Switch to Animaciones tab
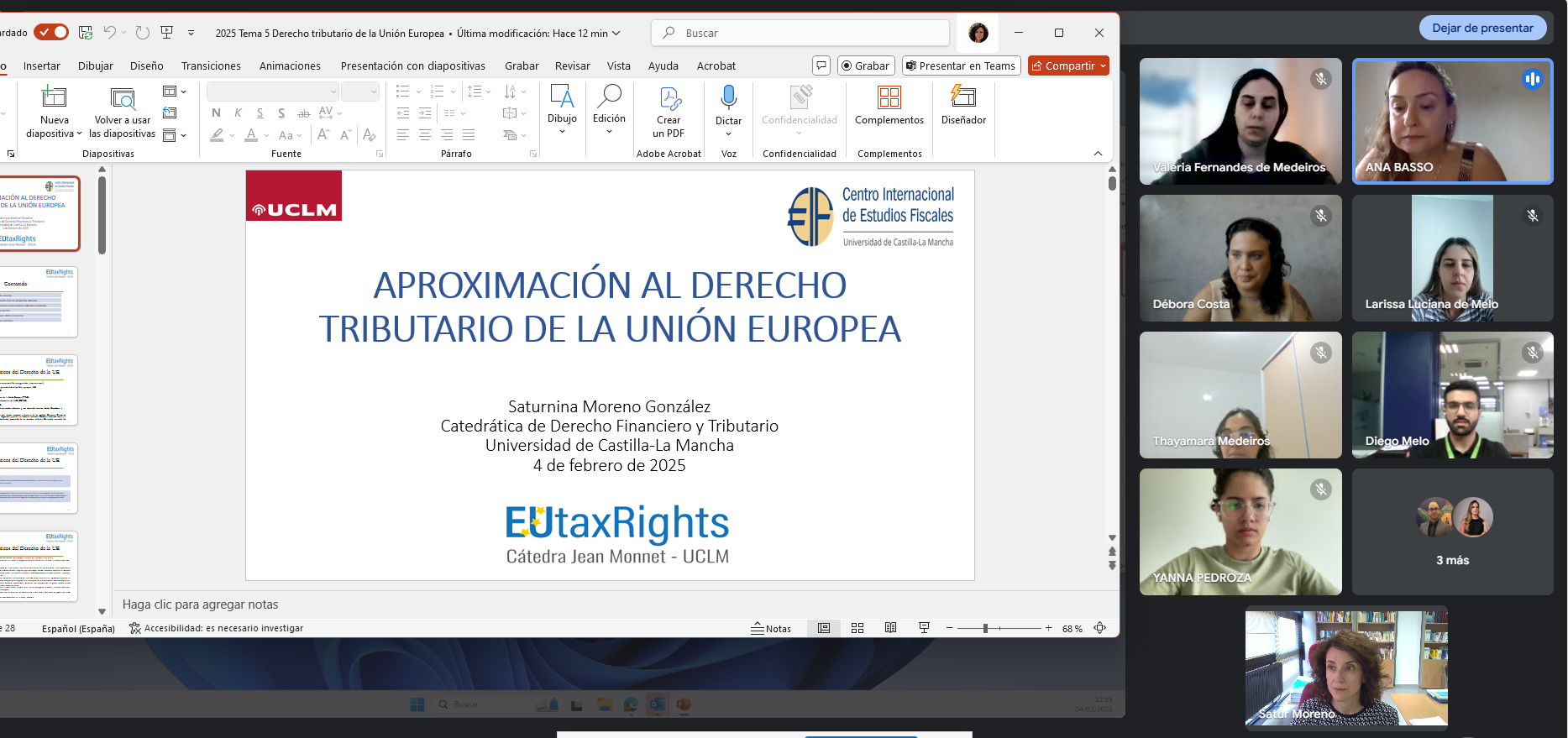Image resolution: width=1568 pixels, height=738 pixels. tap(290, 65)
